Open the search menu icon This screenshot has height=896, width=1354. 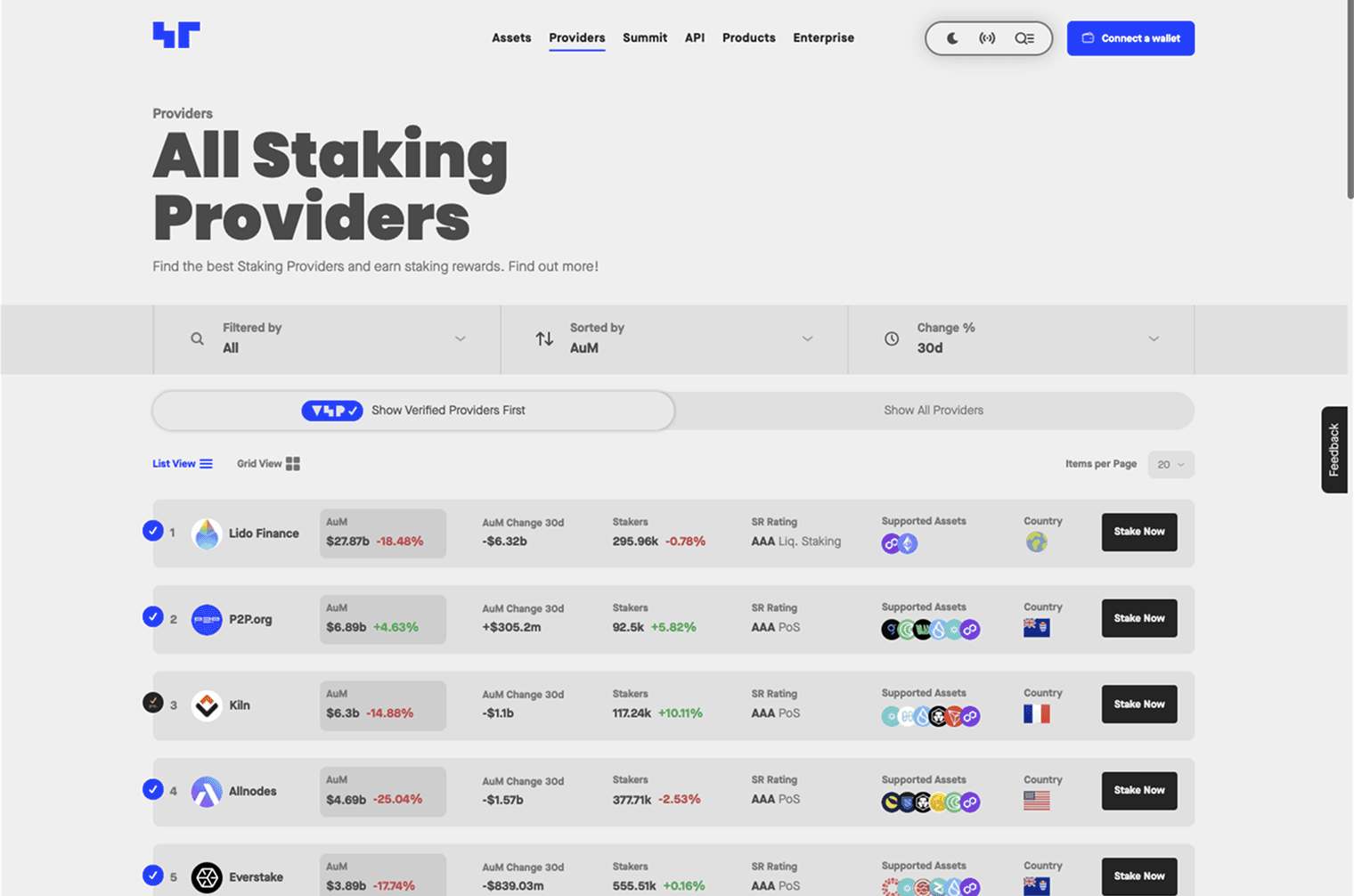tap(1024, 38)
